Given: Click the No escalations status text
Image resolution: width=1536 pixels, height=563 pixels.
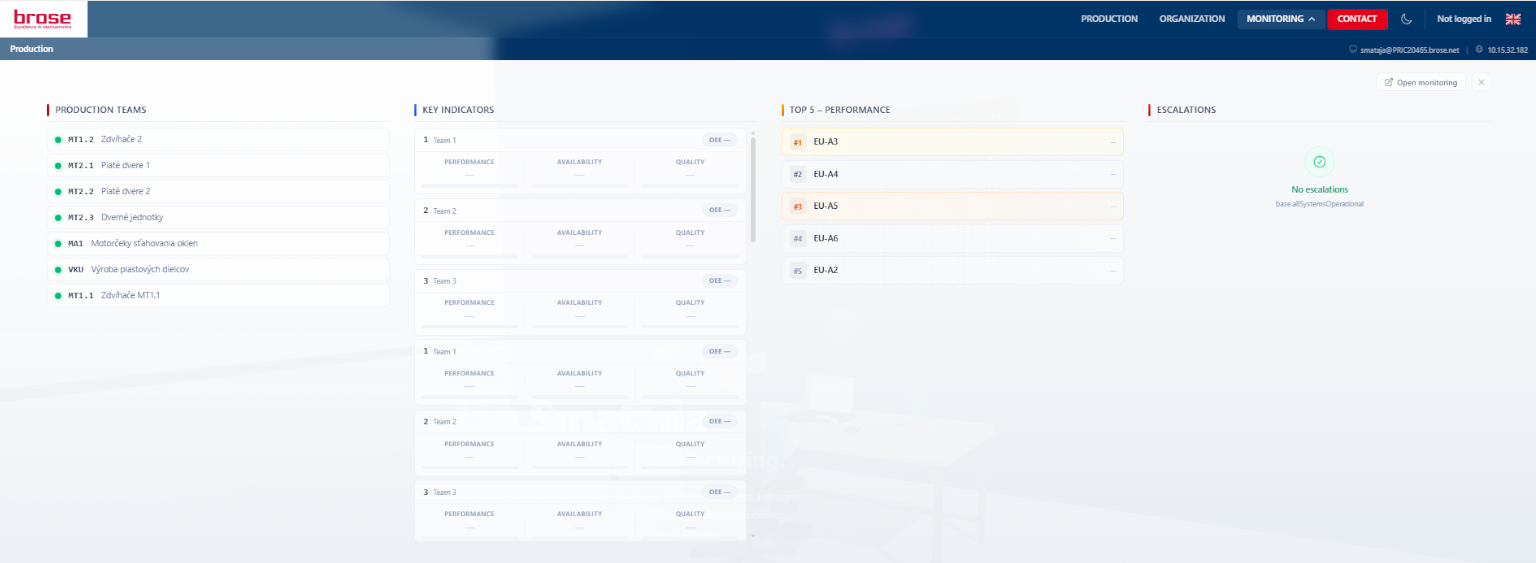Looking at the screenshot, I should point(1319,189).
